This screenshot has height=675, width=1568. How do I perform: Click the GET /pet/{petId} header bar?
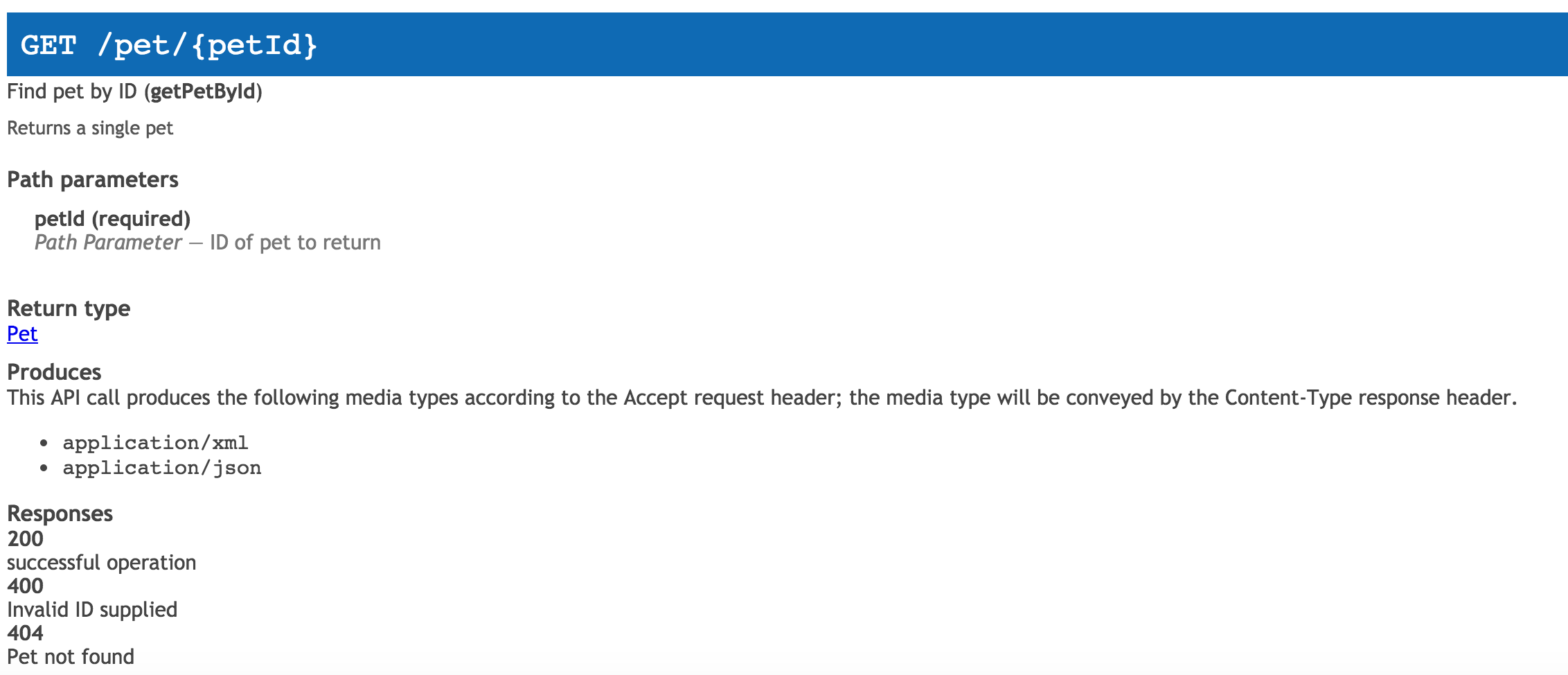pyautogui.click(x=787, y=44)
